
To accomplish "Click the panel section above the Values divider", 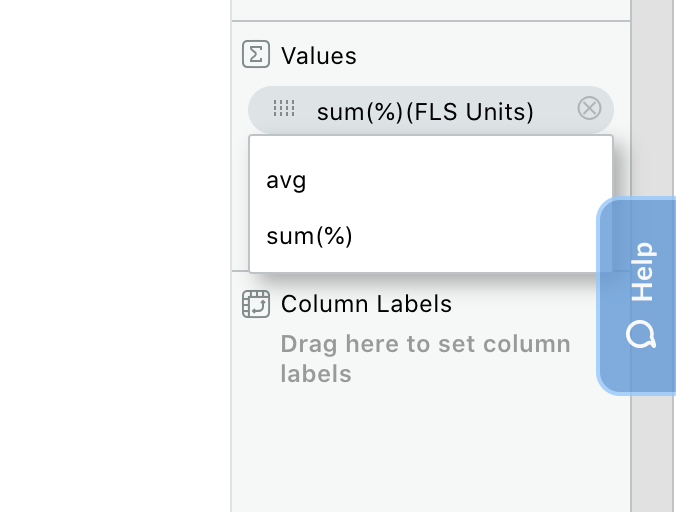I will 431,9.
